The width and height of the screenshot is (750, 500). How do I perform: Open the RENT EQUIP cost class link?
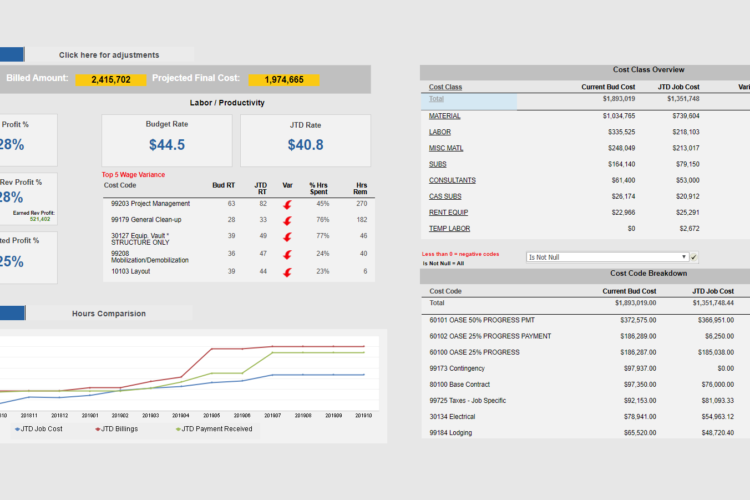(x=448, y=212)
